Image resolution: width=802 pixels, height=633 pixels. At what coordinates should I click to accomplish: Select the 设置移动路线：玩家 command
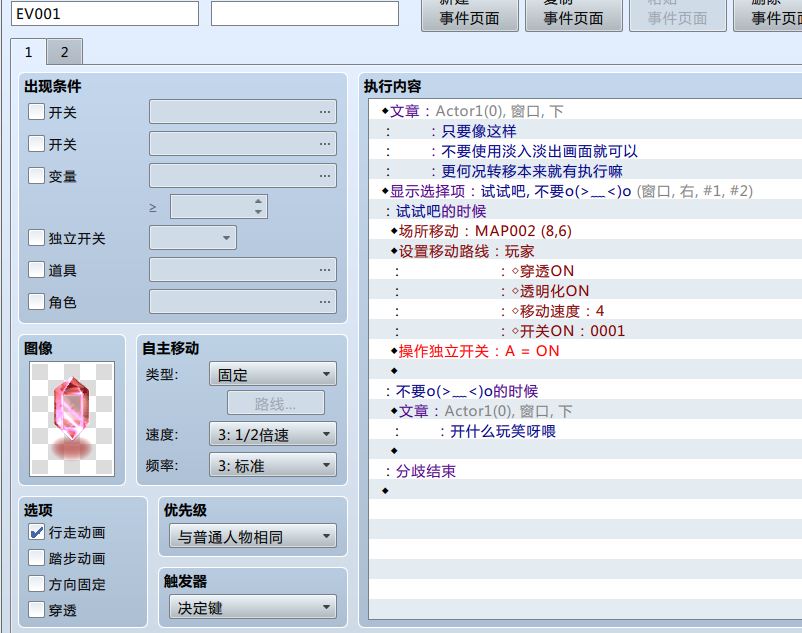(x=585, y=251)
